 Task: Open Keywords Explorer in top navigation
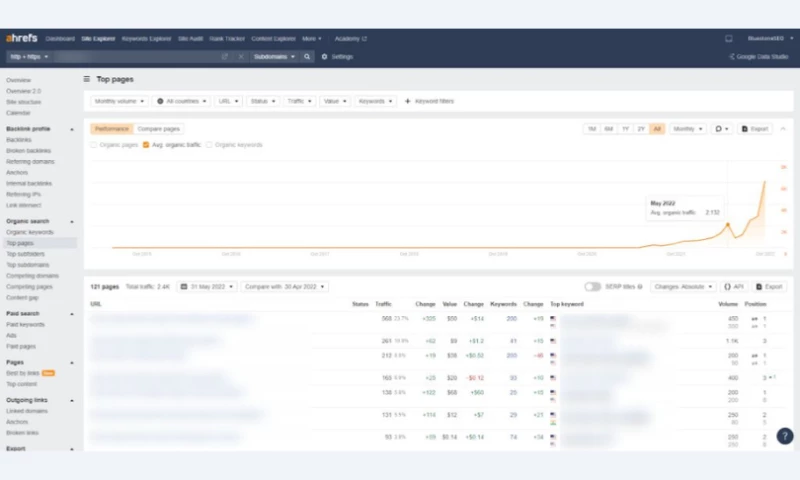pyautogui.click(x=146, y=39)
